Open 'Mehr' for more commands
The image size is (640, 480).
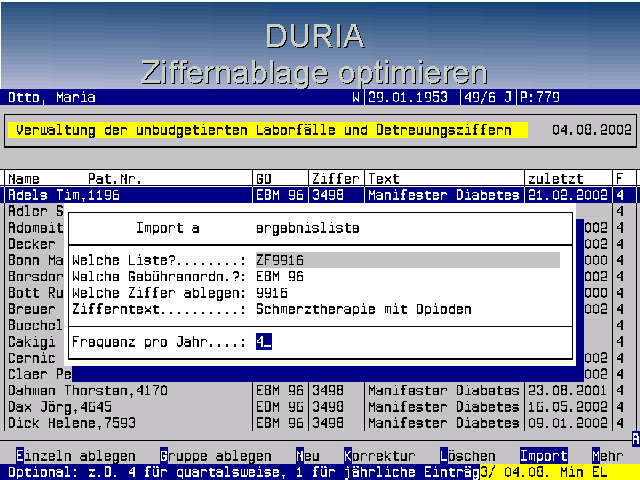pos(608,456)
